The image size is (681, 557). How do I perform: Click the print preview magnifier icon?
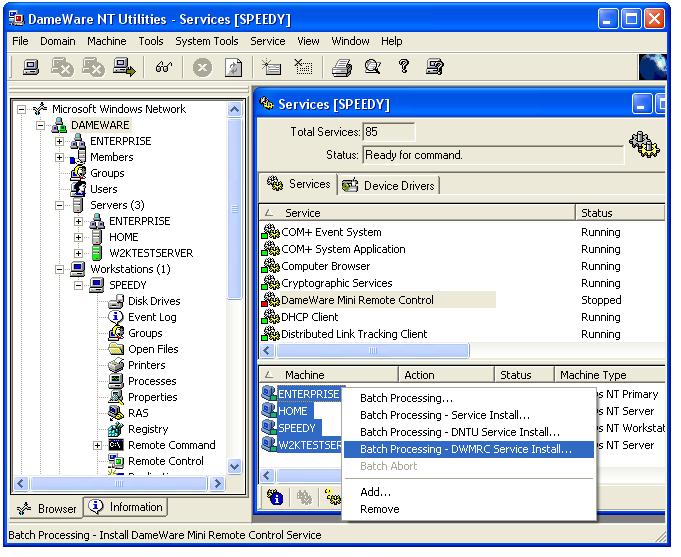(373, 67)
